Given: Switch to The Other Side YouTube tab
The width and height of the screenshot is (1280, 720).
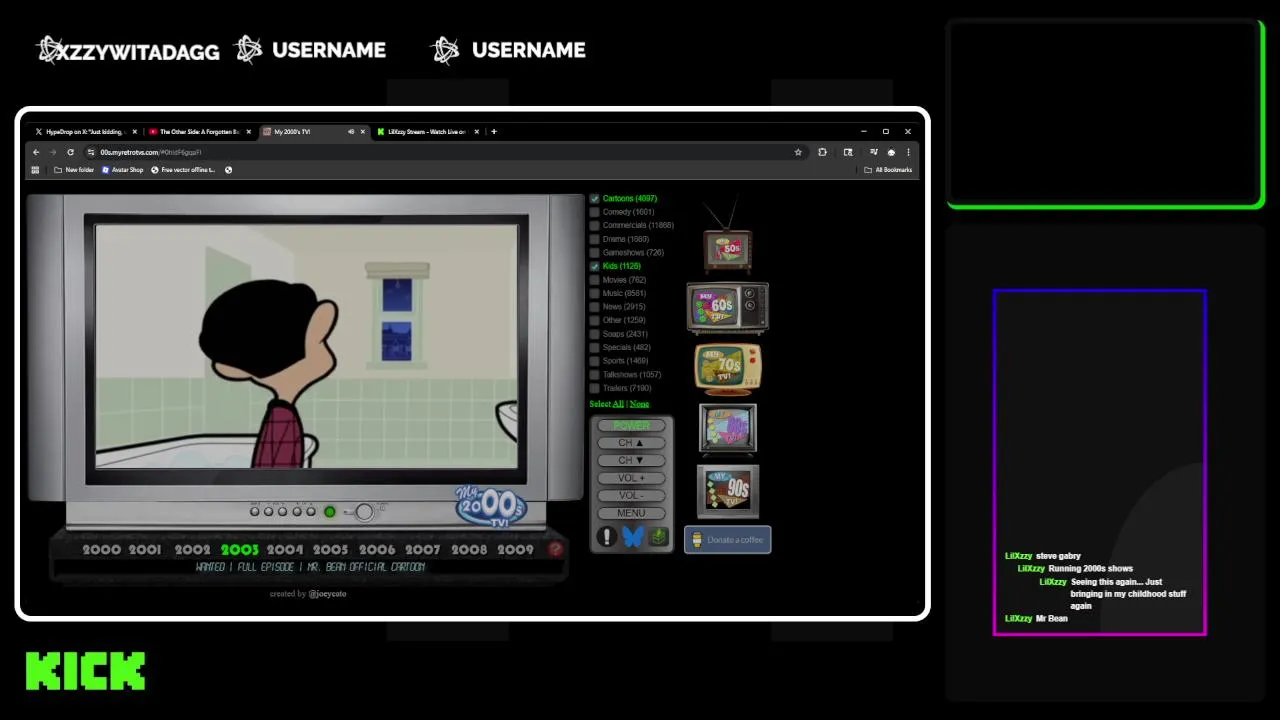Looking at the screenshot, I should click(200, 131).
